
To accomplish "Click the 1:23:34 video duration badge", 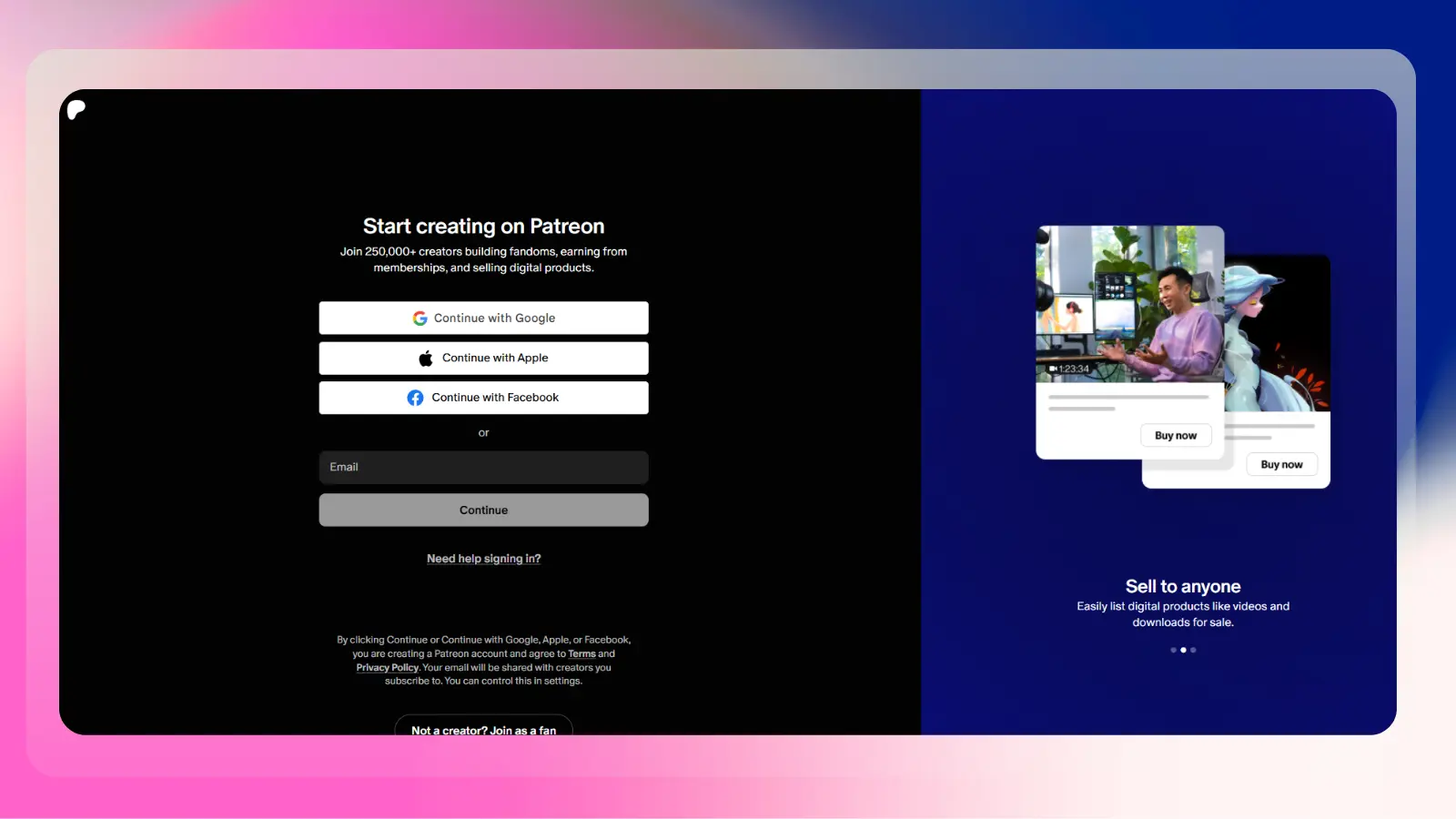I will tap(1069, 369).
